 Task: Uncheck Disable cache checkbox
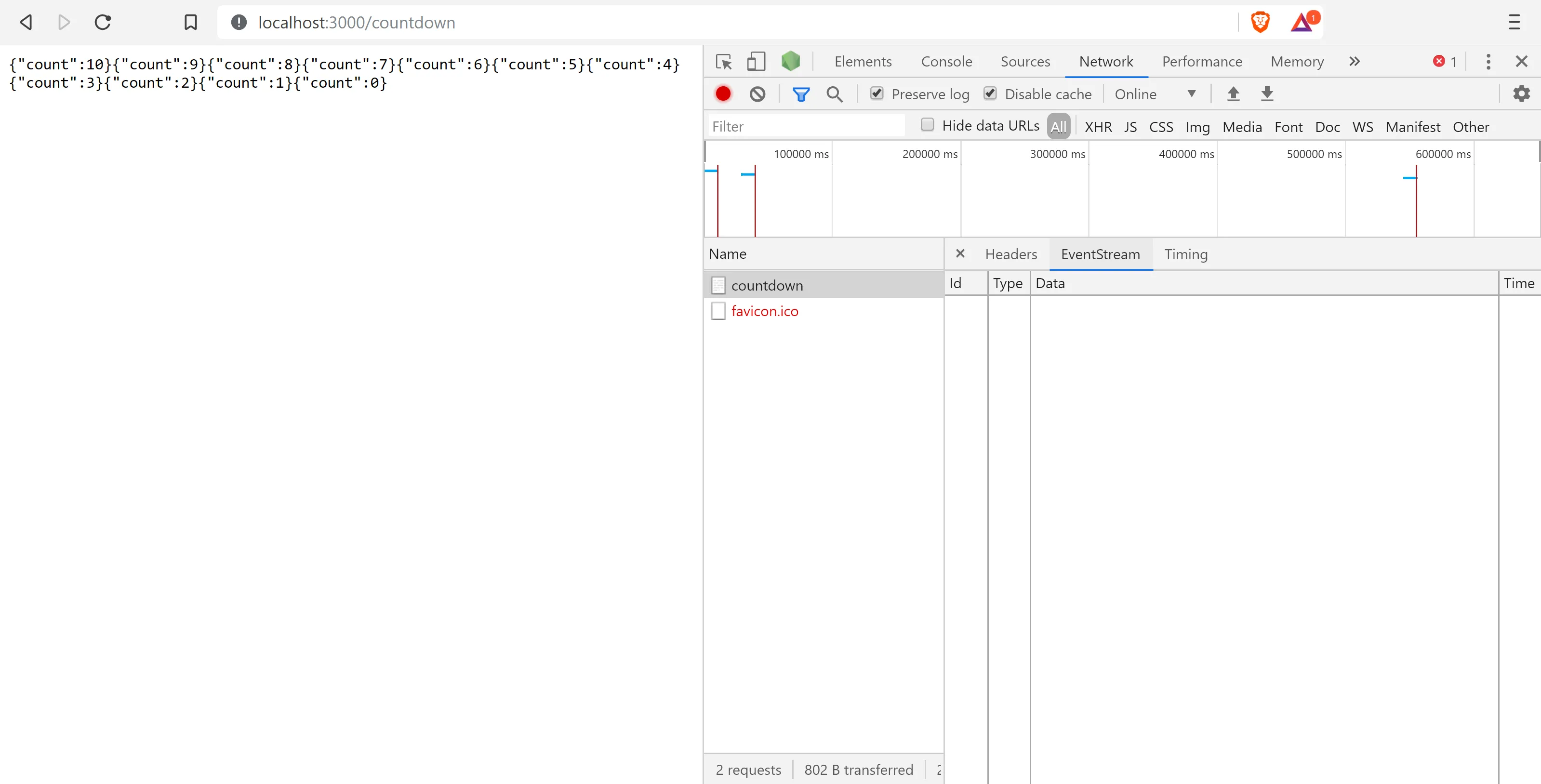tap(990, 93)
